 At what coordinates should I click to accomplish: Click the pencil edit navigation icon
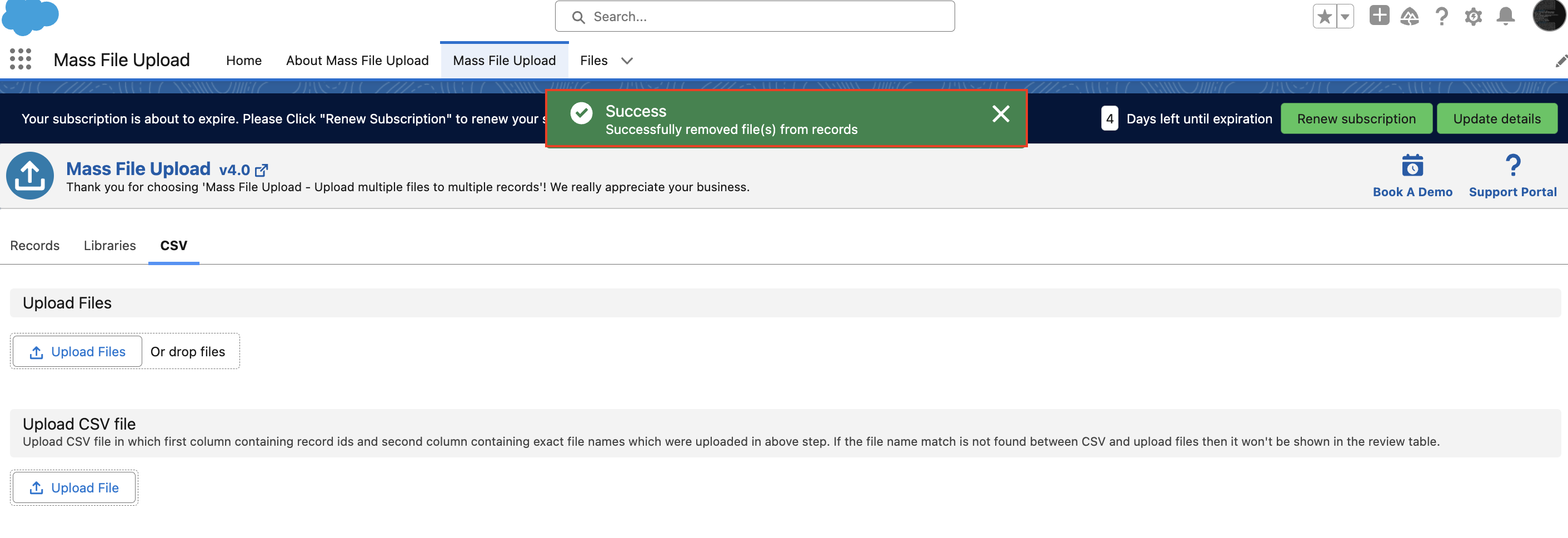(x=1561, y=61)
